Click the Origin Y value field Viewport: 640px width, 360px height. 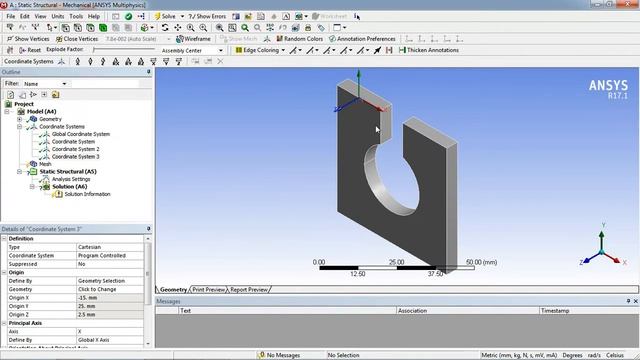click(110, 306)
